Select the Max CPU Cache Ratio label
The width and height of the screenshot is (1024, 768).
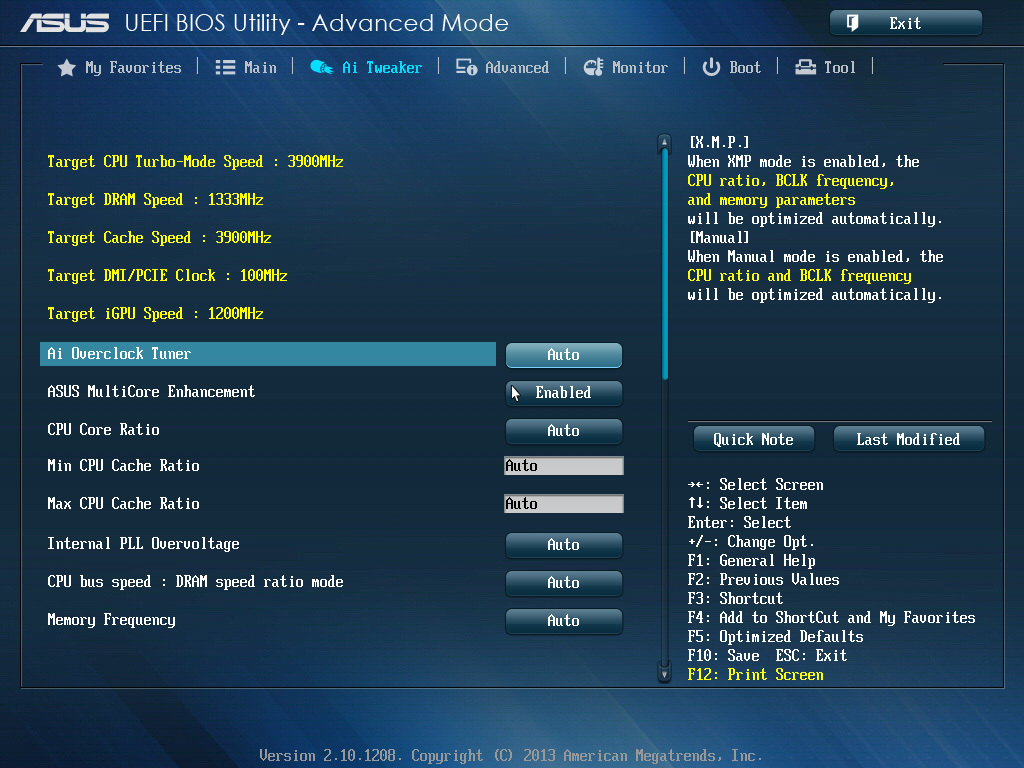point(123,504)
